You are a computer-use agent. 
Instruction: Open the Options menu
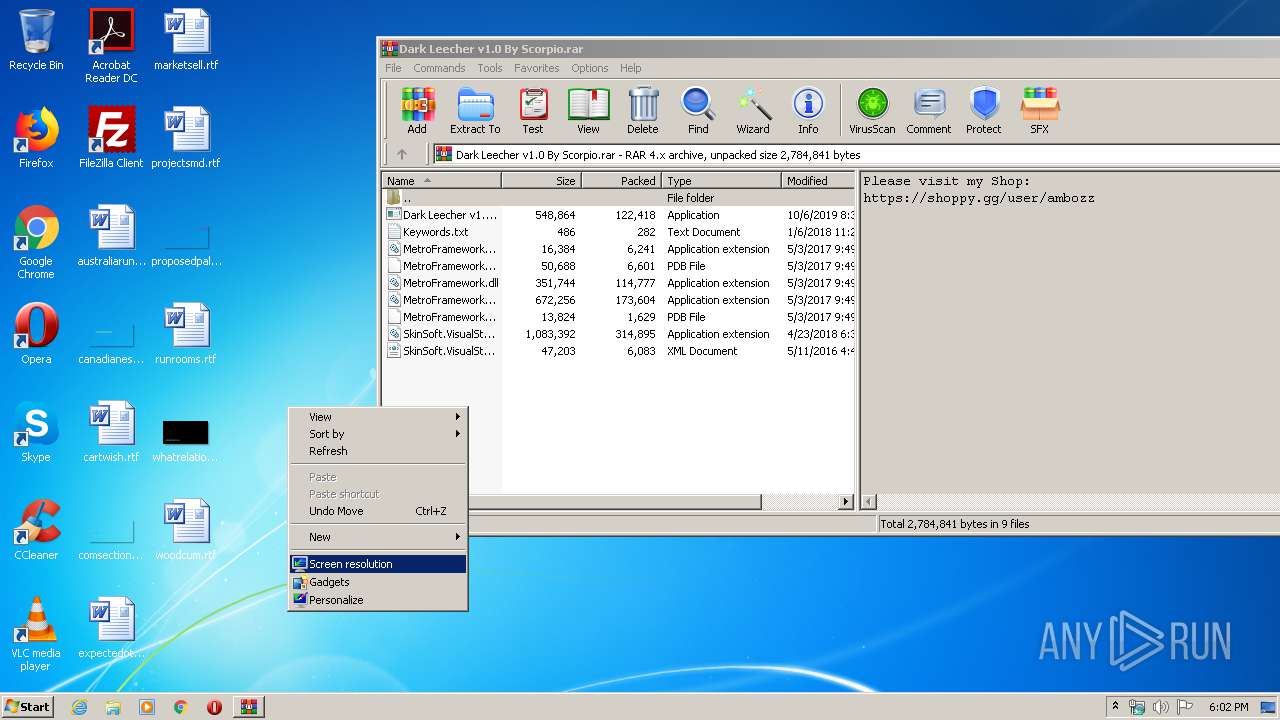click(590, 68)
